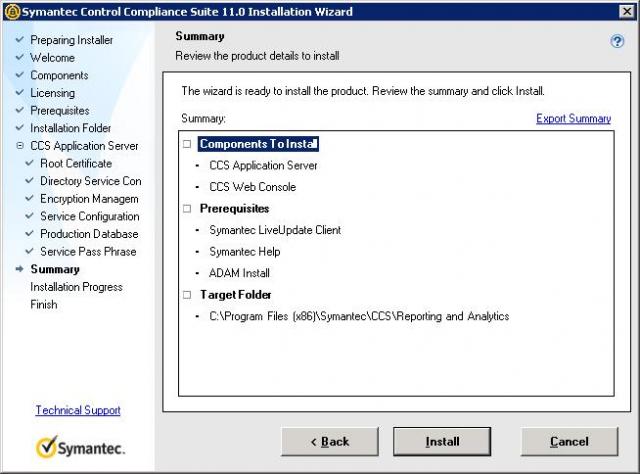Select the CCS Application Server step label
The height and width of the screenshot is (474, 640).
click(x=84, y=146)
